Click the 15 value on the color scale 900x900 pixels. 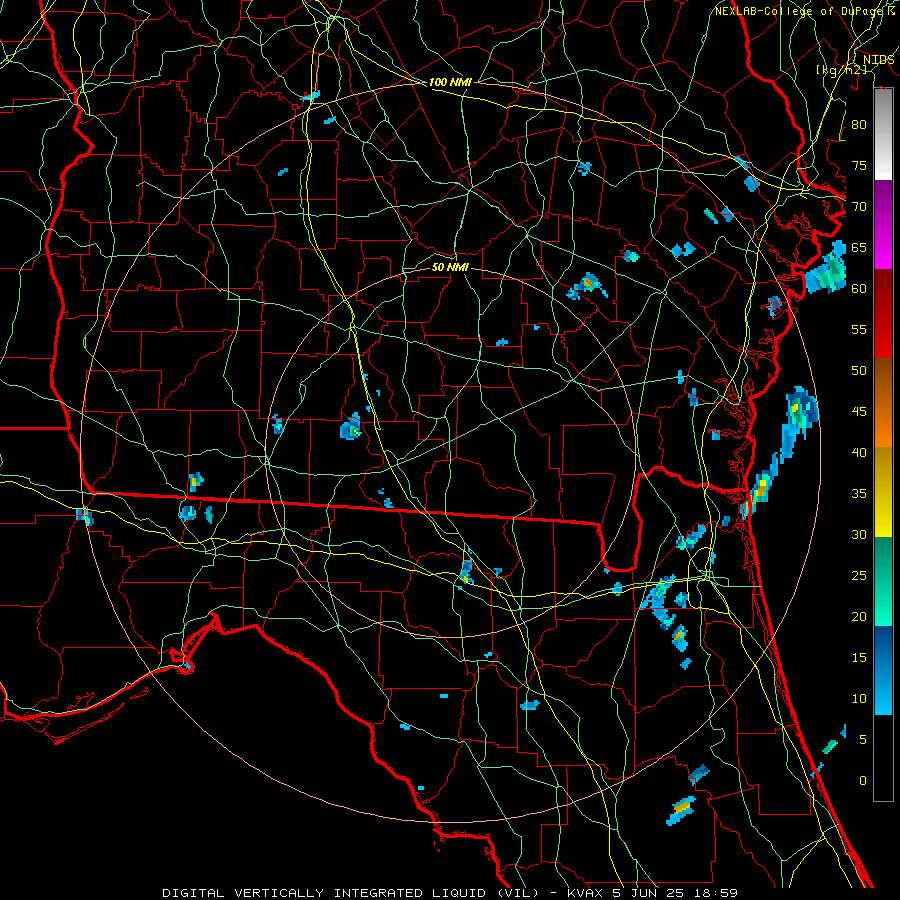[x=859, y=658]
